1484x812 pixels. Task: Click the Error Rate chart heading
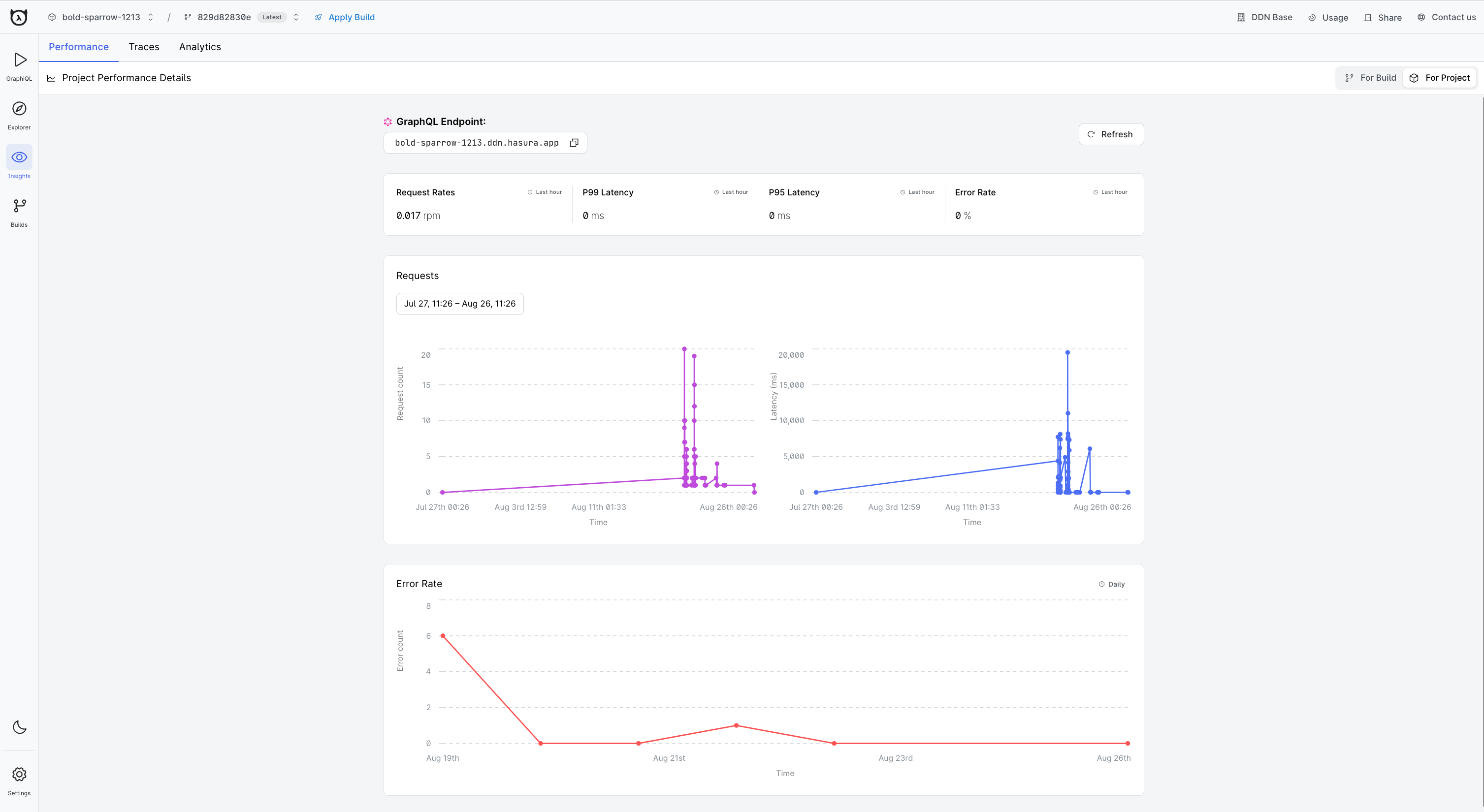[419, 584]
